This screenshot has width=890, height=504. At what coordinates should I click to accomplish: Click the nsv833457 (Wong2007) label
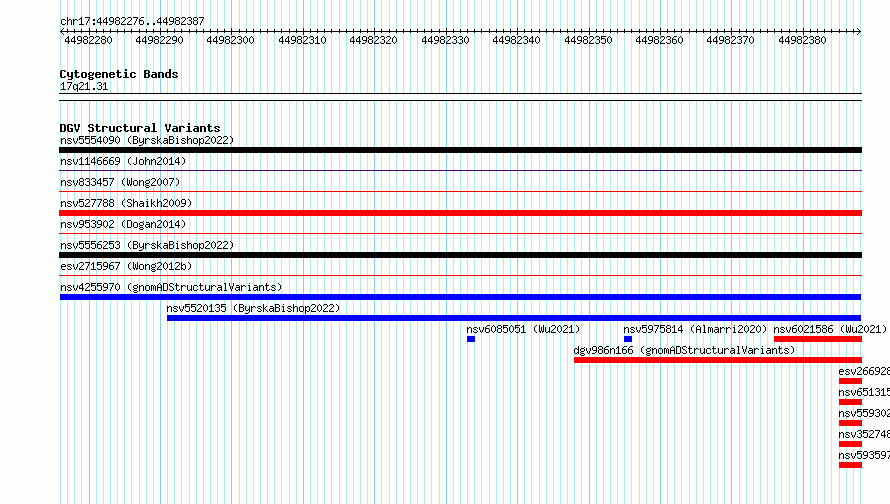[120, 182]
